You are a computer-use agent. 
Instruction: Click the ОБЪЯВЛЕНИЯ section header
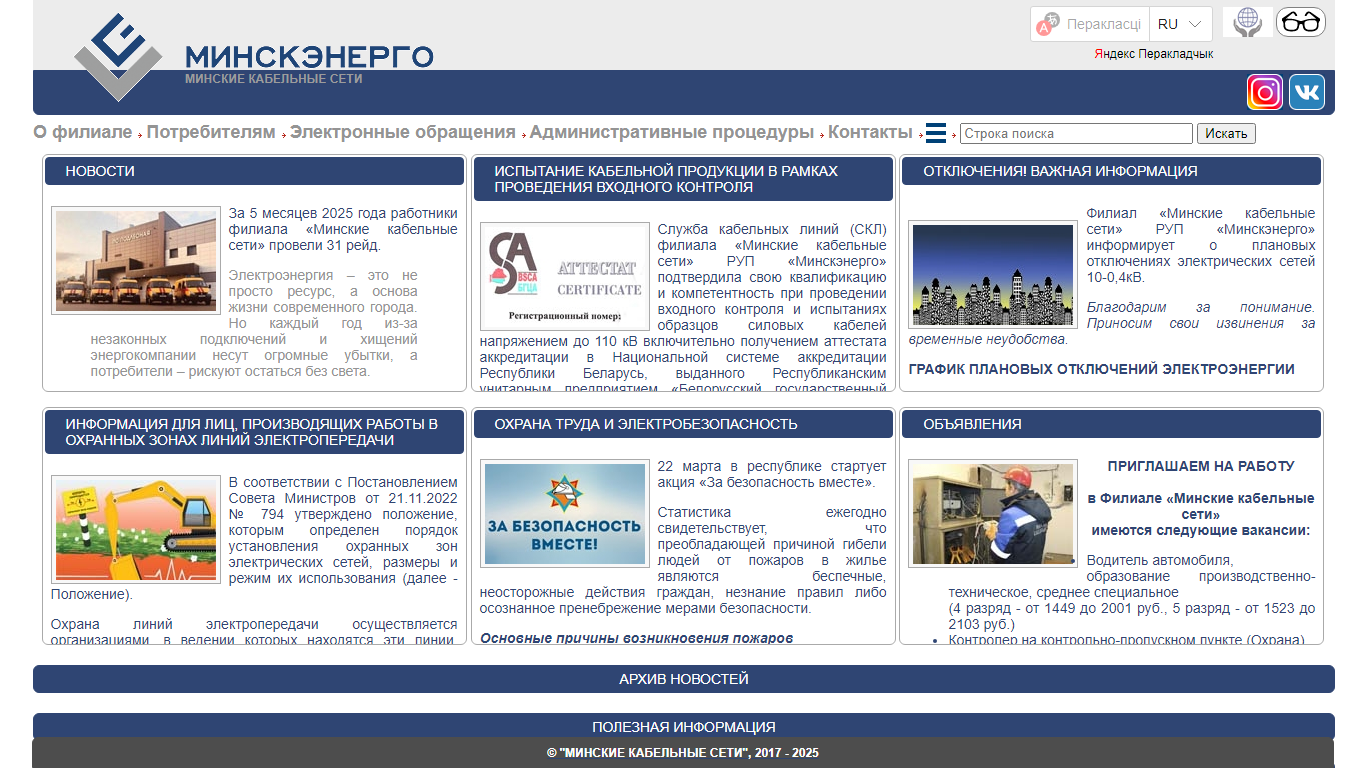[x=1111, y=424]
